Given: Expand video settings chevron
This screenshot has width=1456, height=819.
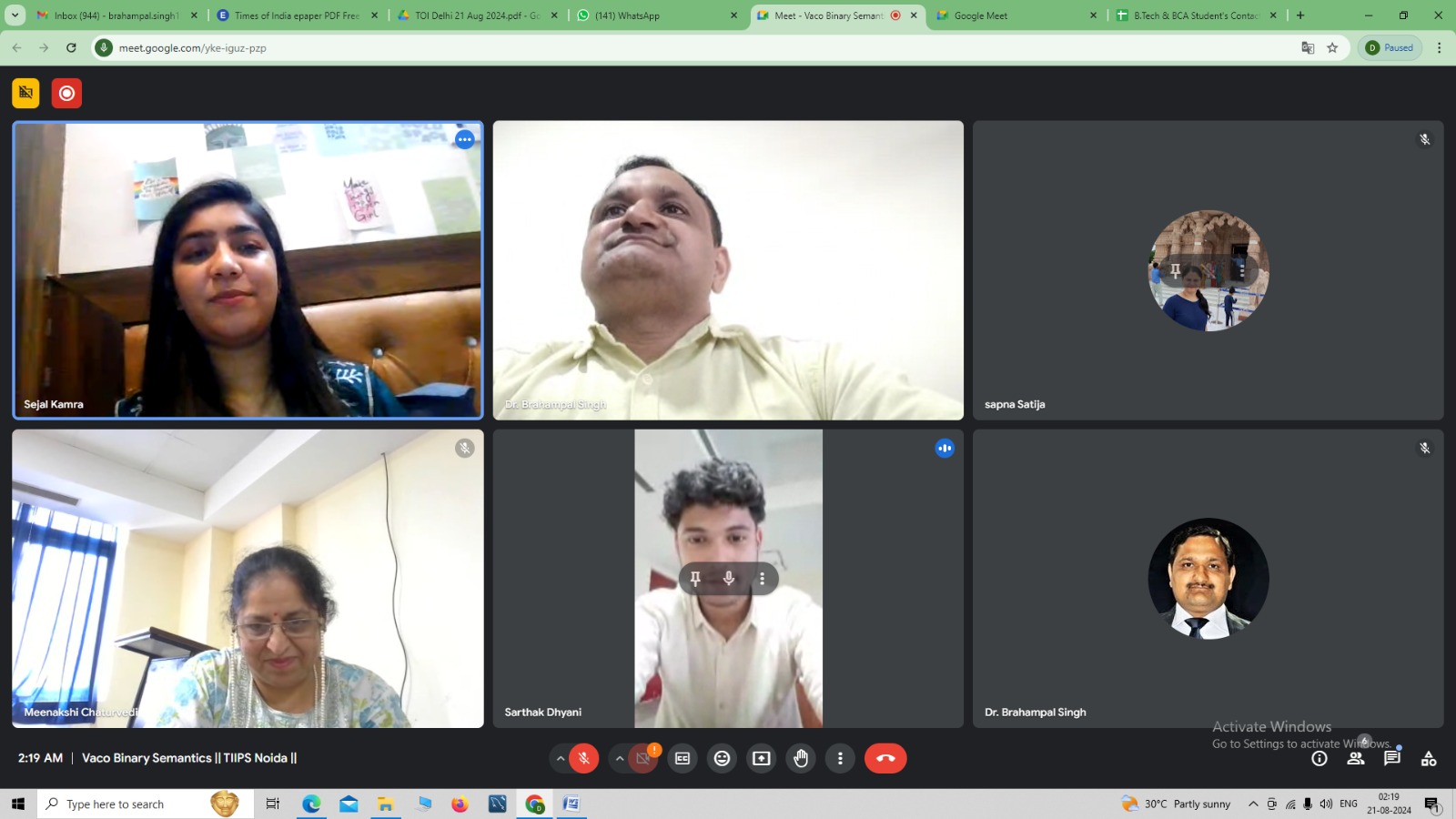Looking at the screenshot, I should pos(620,758).
